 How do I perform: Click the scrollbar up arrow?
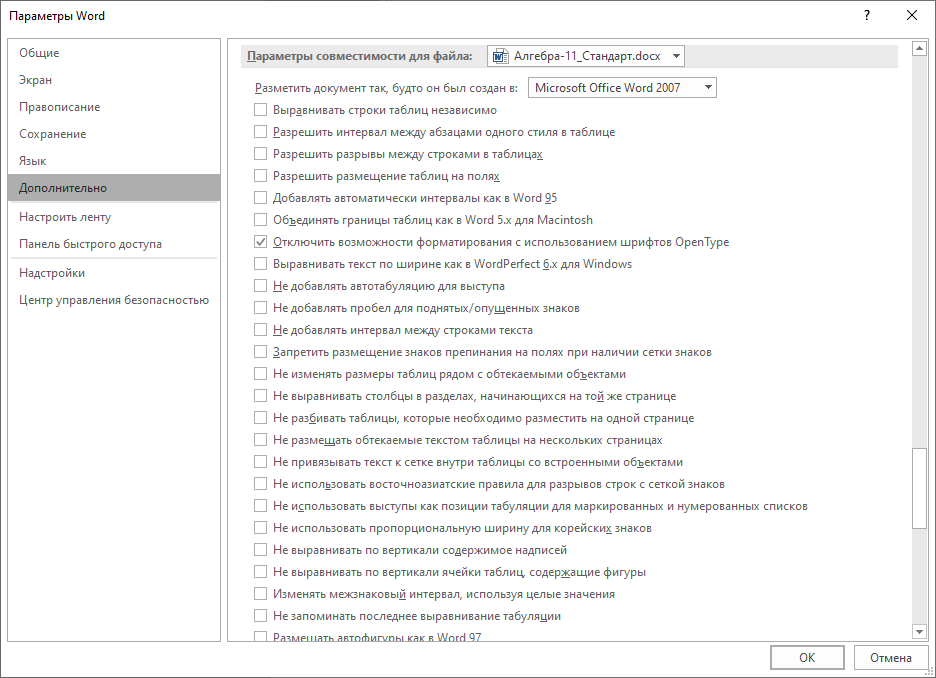pyautogui.click(x=919, y=48)
